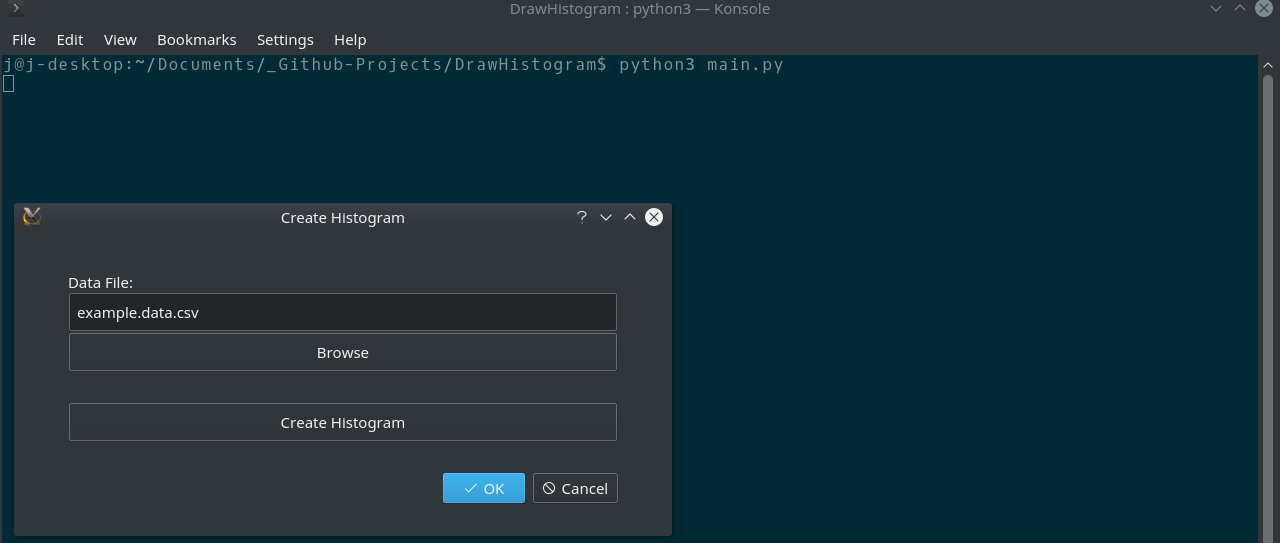Confirm with the OK button

coord(484,488)
